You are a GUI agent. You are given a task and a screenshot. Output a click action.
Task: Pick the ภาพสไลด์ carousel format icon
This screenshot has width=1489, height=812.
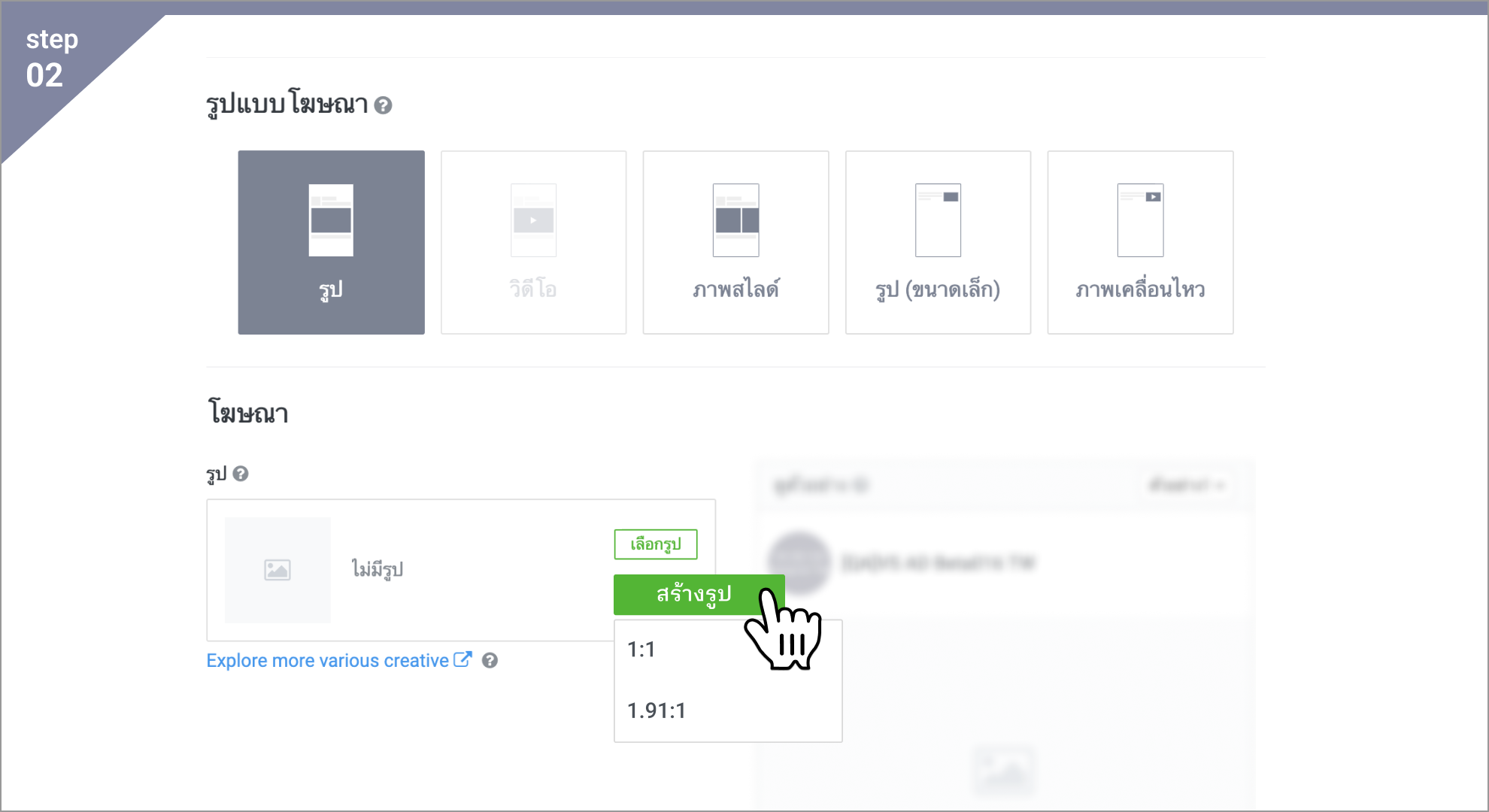pos(735,220)
